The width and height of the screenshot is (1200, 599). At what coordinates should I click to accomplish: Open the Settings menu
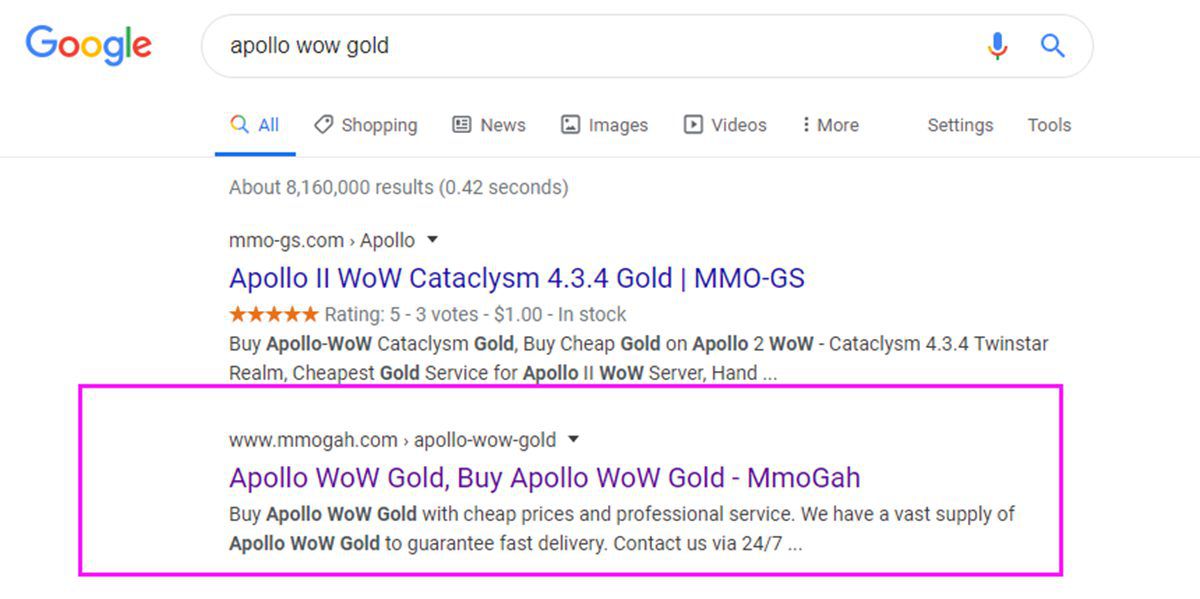pos(960,125)
